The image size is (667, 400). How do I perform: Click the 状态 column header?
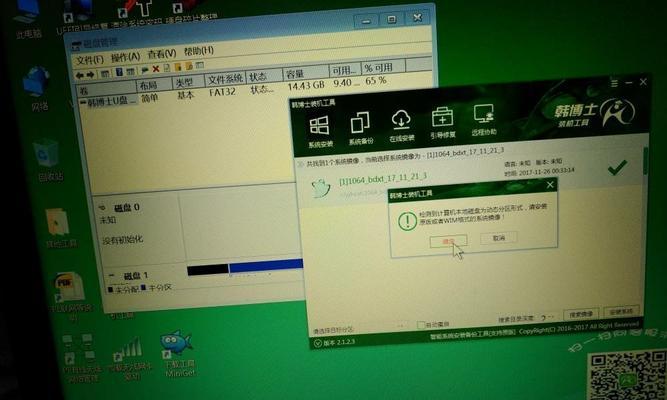(264, 76)
